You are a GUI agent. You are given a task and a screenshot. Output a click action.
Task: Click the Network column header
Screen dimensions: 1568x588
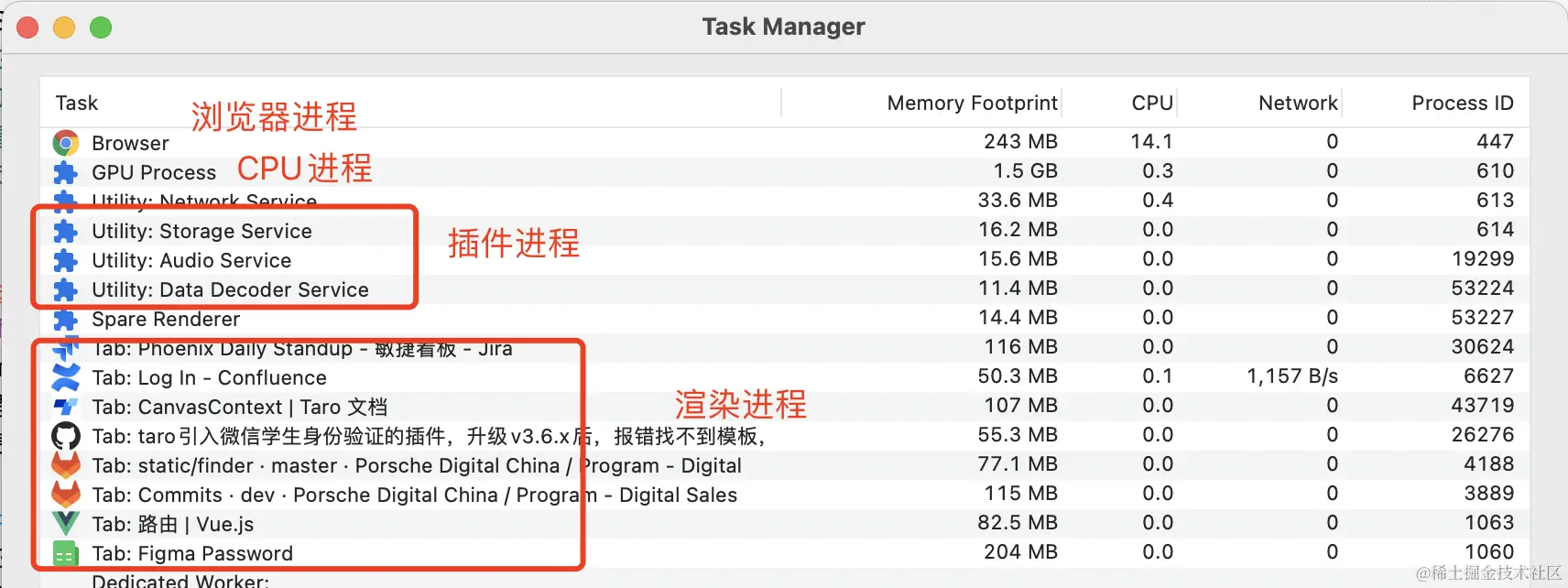click(1298, 103)
